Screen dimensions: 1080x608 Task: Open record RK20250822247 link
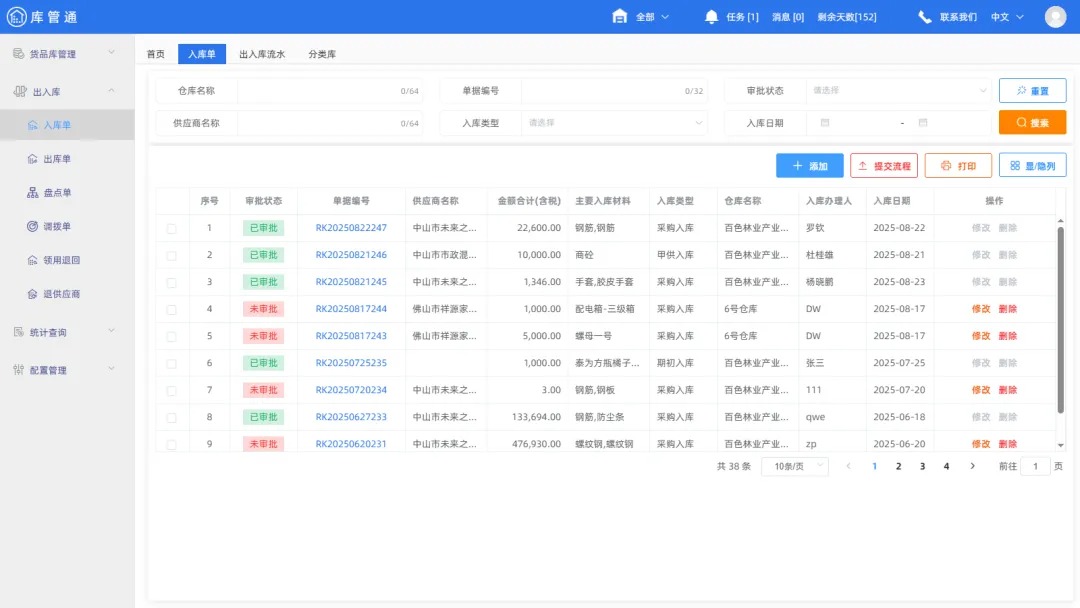click(x=353, y=228)
